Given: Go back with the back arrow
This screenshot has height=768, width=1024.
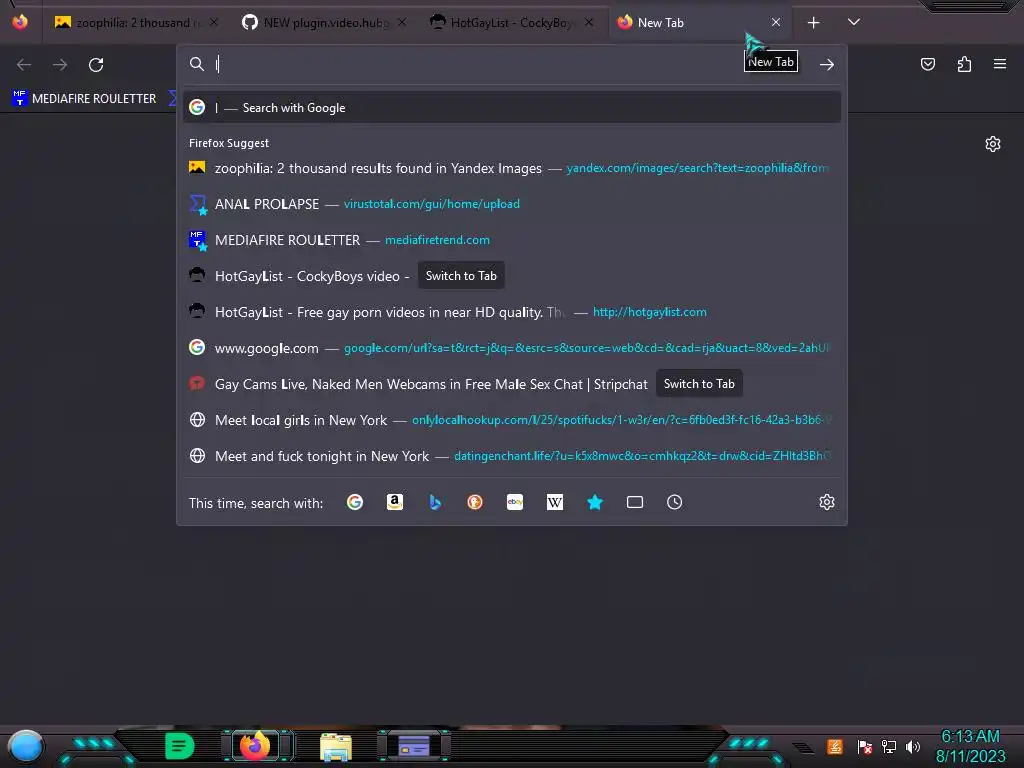Looking at the screenshot, I should pos(24,65).
